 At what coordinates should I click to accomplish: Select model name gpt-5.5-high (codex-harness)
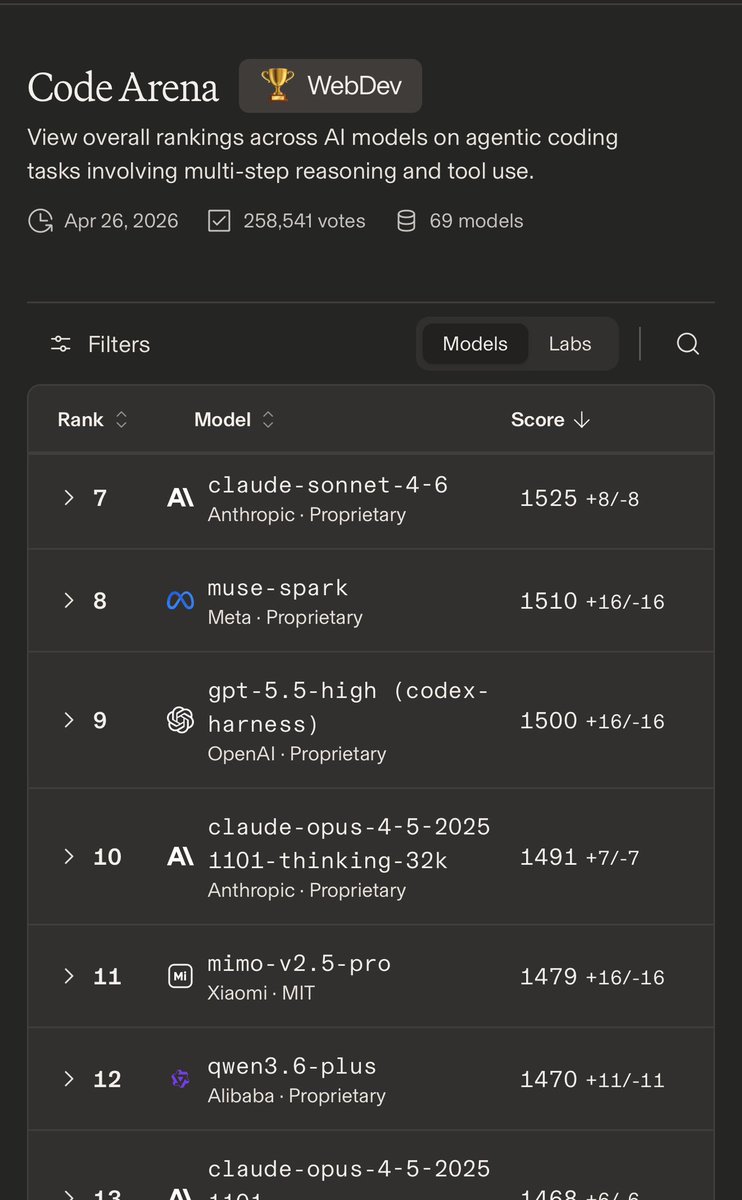pyautogui.click(x=348, y=706)
